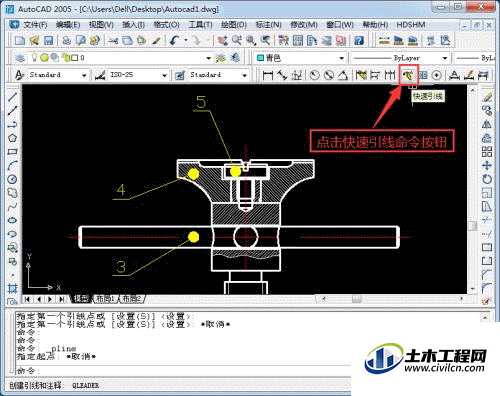
Task: Open the 标注(N) menu
Action: point(268,25)
